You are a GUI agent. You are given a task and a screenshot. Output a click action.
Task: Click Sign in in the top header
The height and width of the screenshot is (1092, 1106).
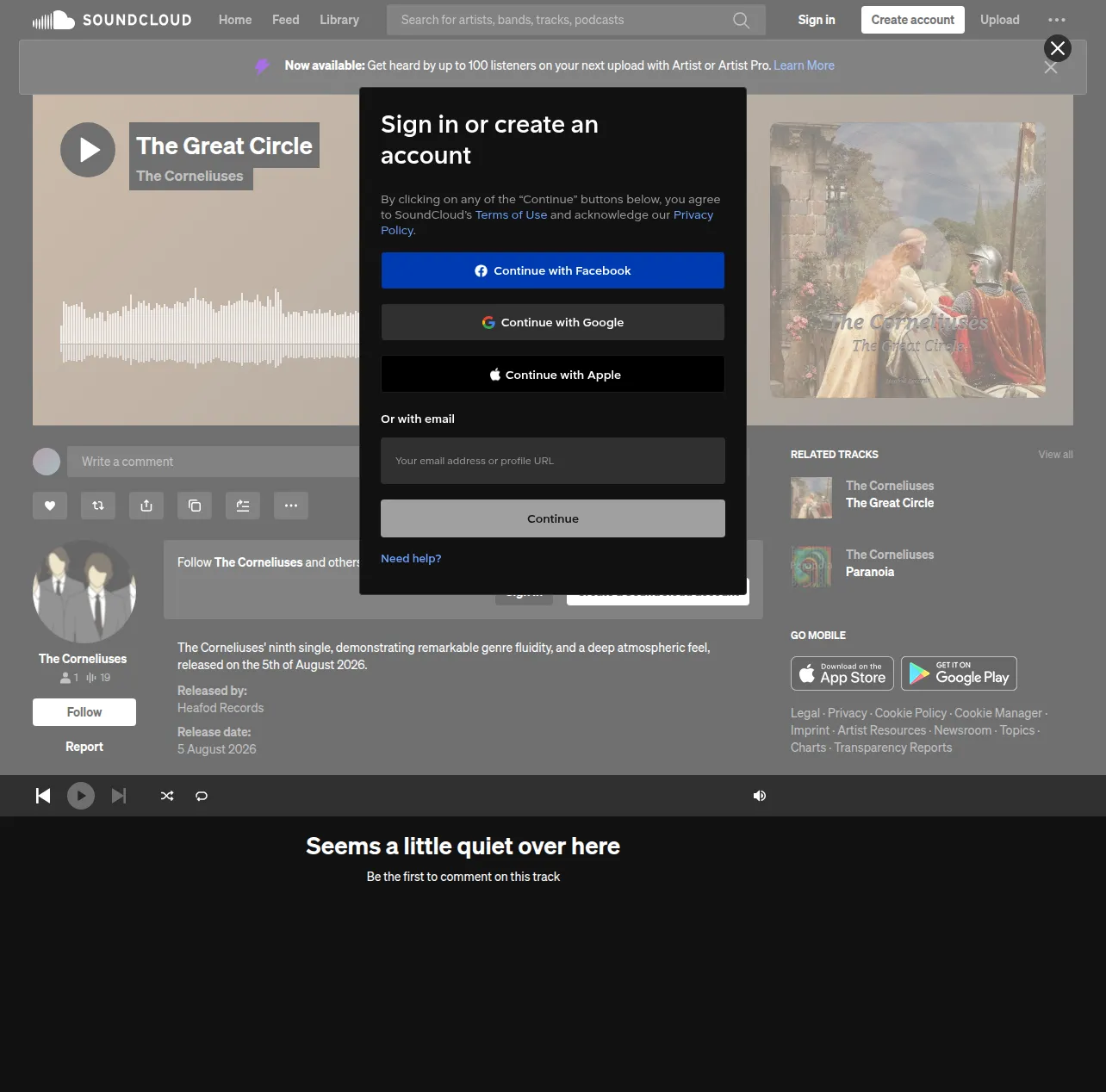click(817, 20)
